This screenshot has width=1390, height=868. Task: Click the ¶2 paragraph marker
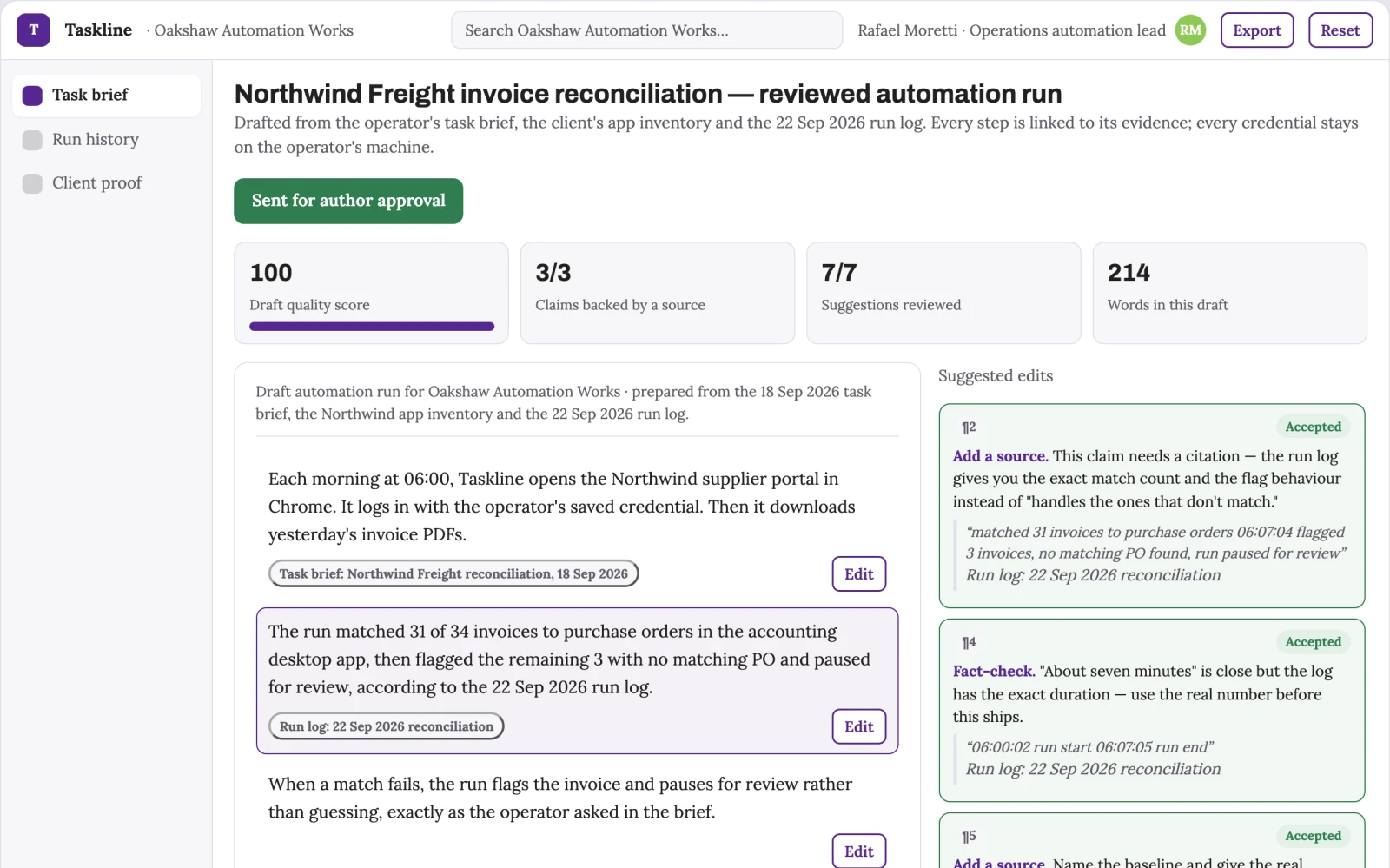tap(969, 427)
